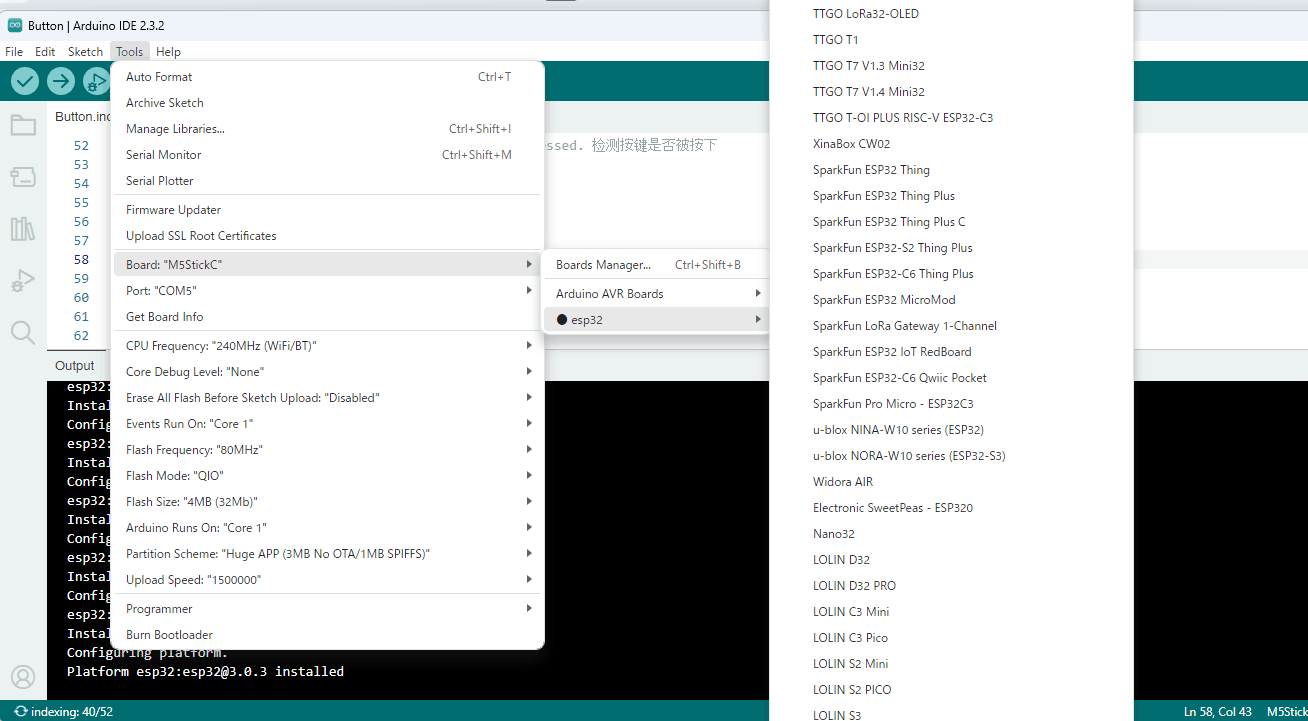Viewport: 1308px width, 721px height.
Task: Expand Erase All Flash Before Sketch Upload
Action: click(327, 398)
